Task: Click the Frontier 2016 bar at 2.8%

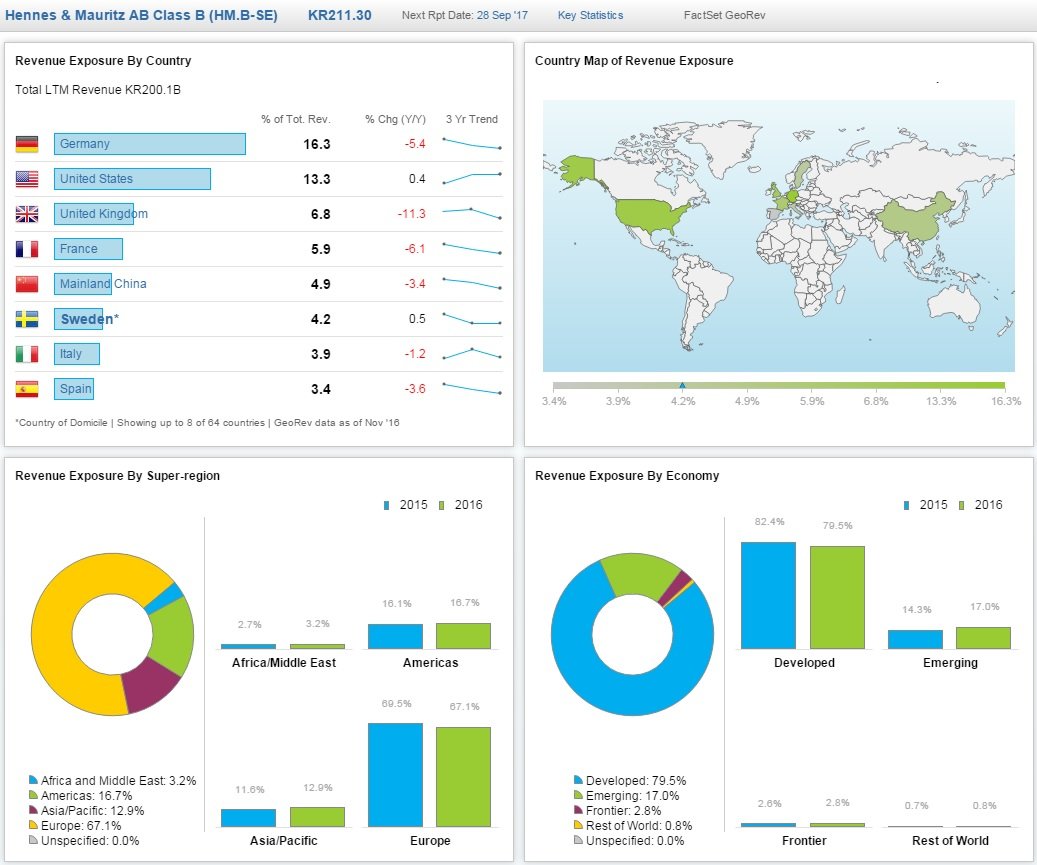Action: 837,825
